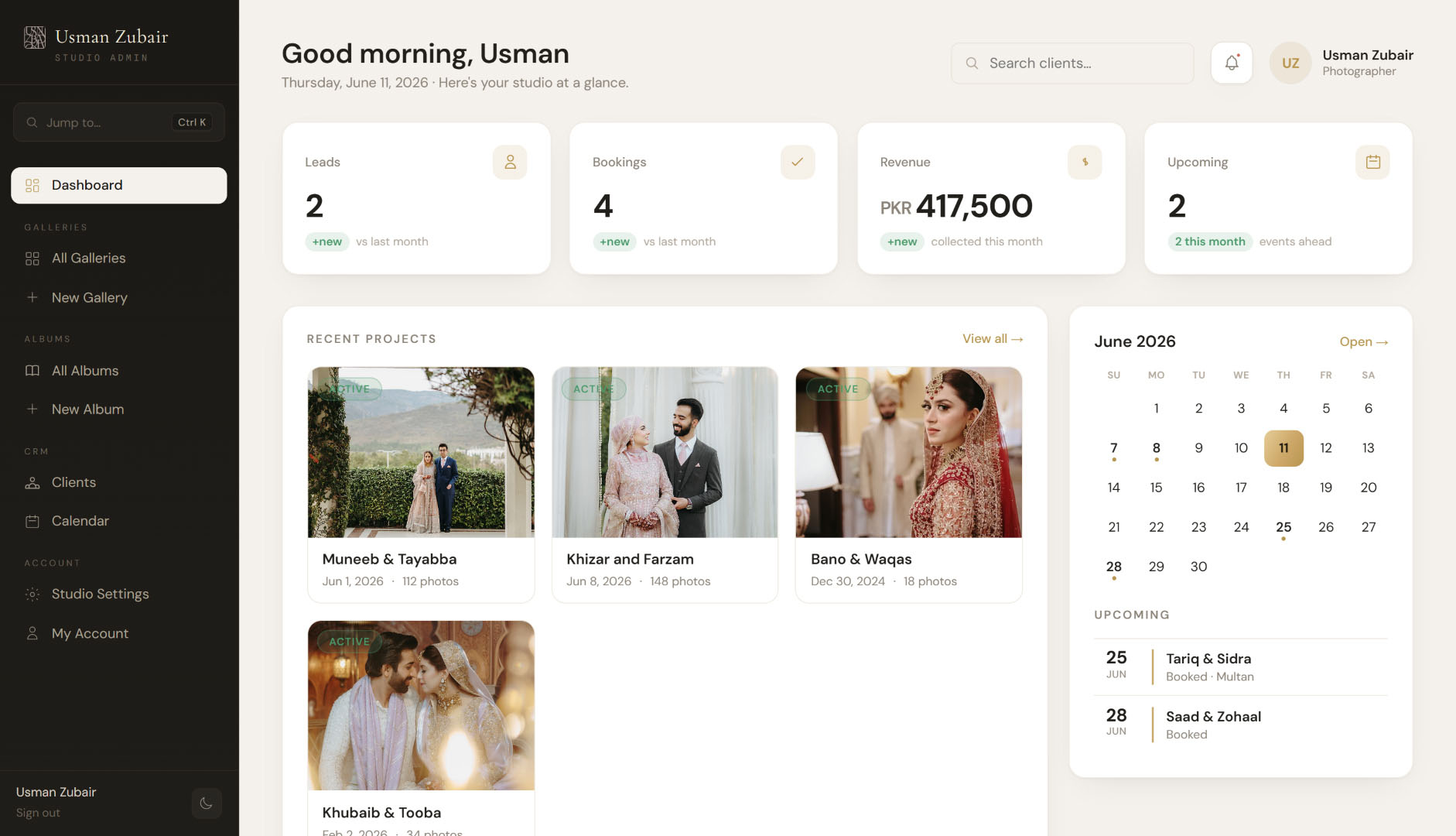Open the Khizar and Farzam project thumbnail
Viewport: 1456px width, 836px height.
tap(665, 452)
